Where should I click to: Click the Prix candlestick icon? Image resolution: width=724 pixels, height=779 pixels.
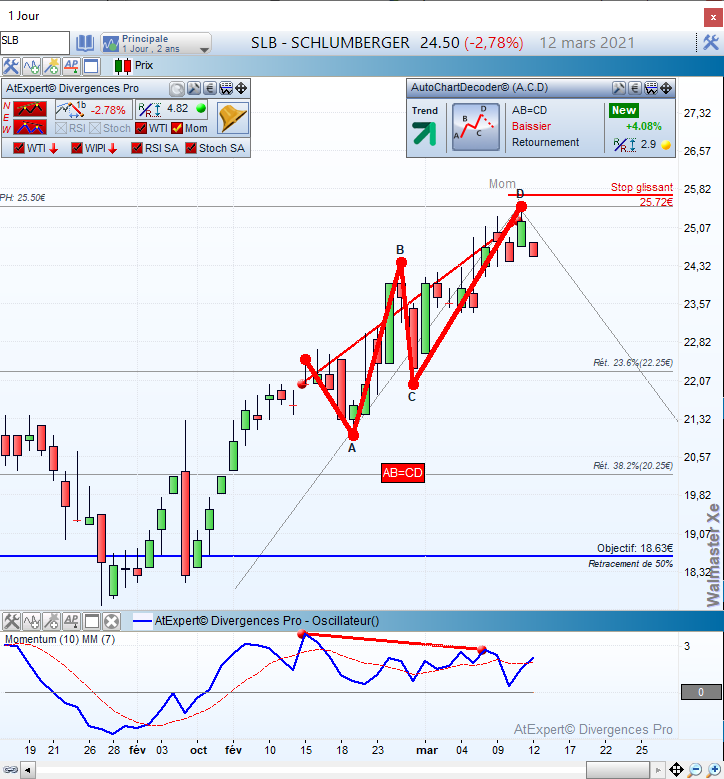click(123, 66)
